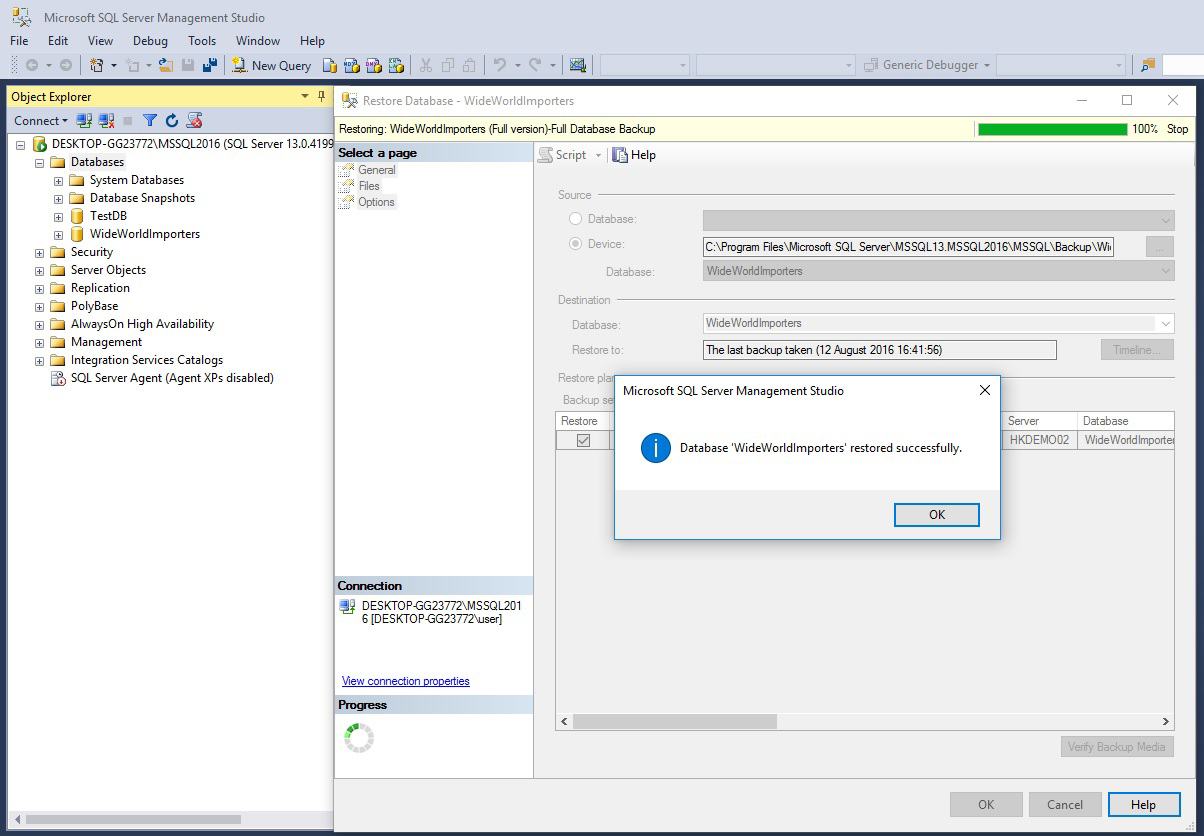Open the Help menu in menu bar
The height and width of the screenshot is (836, 1204).
point(312,41)
